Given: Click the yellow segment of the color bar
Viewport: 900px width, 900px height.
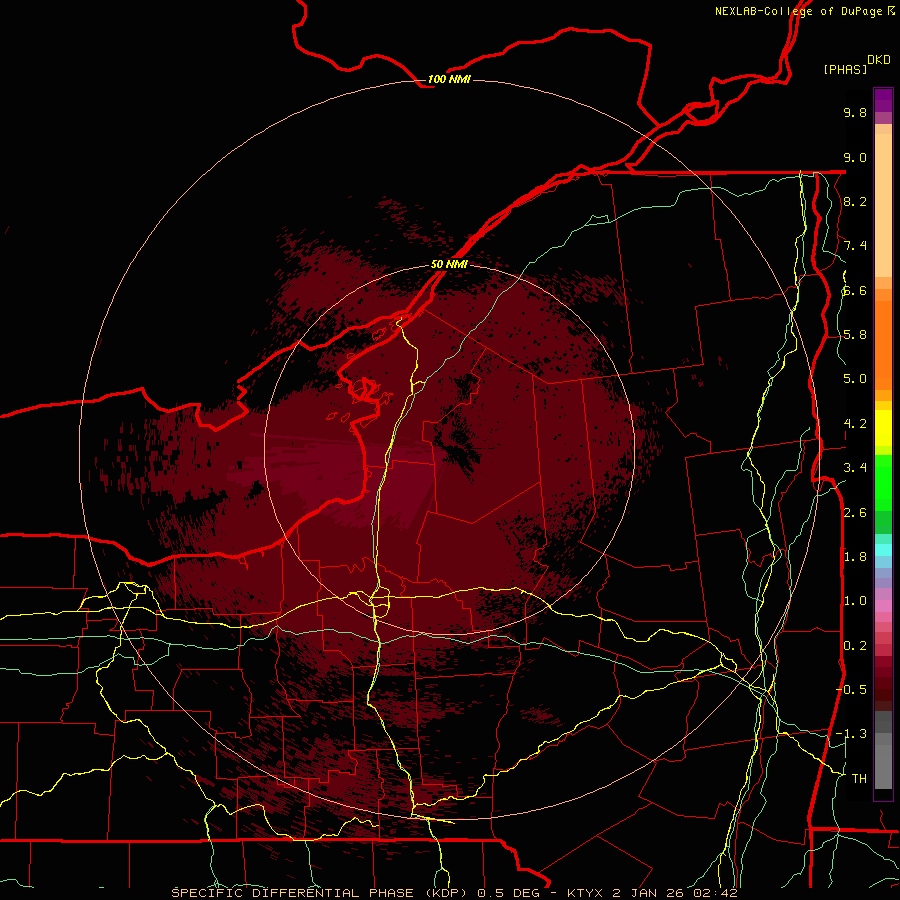Looking at the screenshot, I should [883, 428].
